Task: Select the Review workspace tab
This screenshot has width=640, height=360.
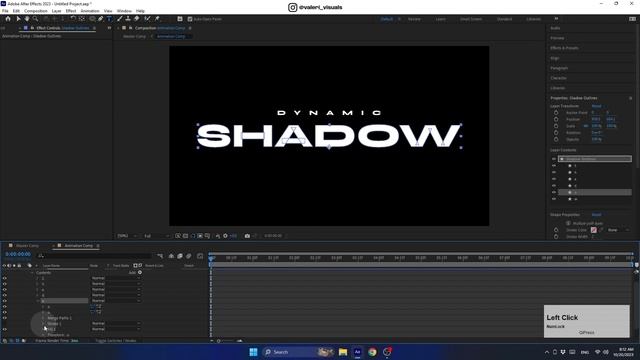Action: [x=414, y=19]
